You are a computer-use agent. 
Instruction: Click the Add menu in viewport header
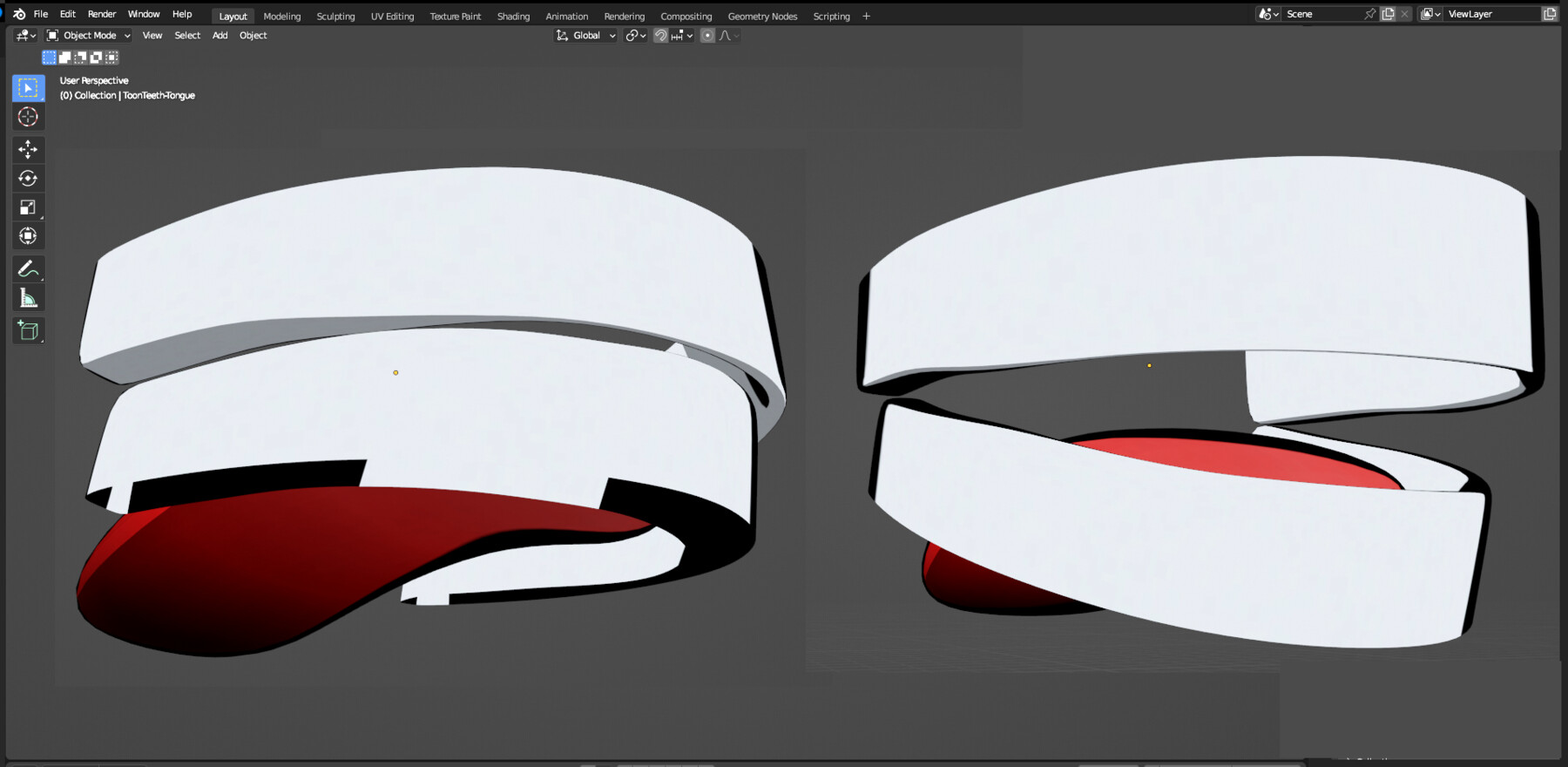click(x=220, y=36)
